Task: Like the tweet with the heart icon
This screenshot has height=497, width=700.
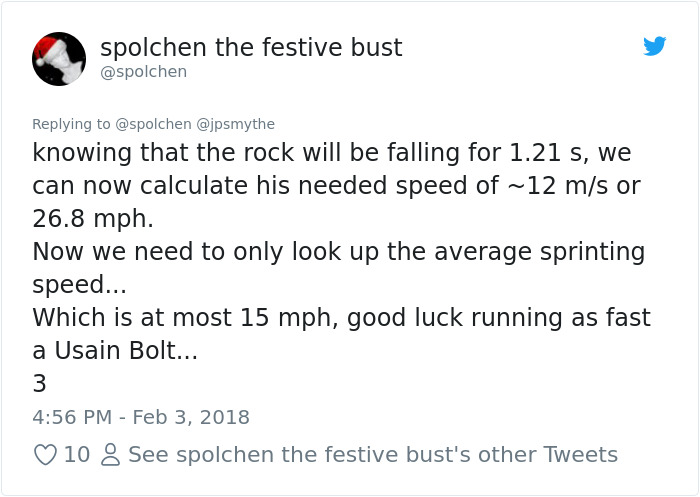Action: (x=45, y=455)
